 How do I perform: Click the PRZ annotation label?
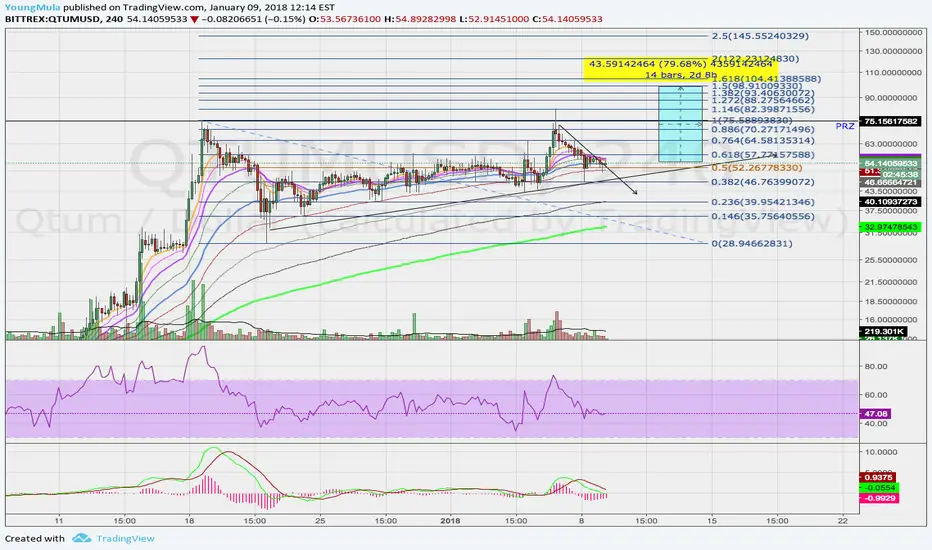pos(845,126)
